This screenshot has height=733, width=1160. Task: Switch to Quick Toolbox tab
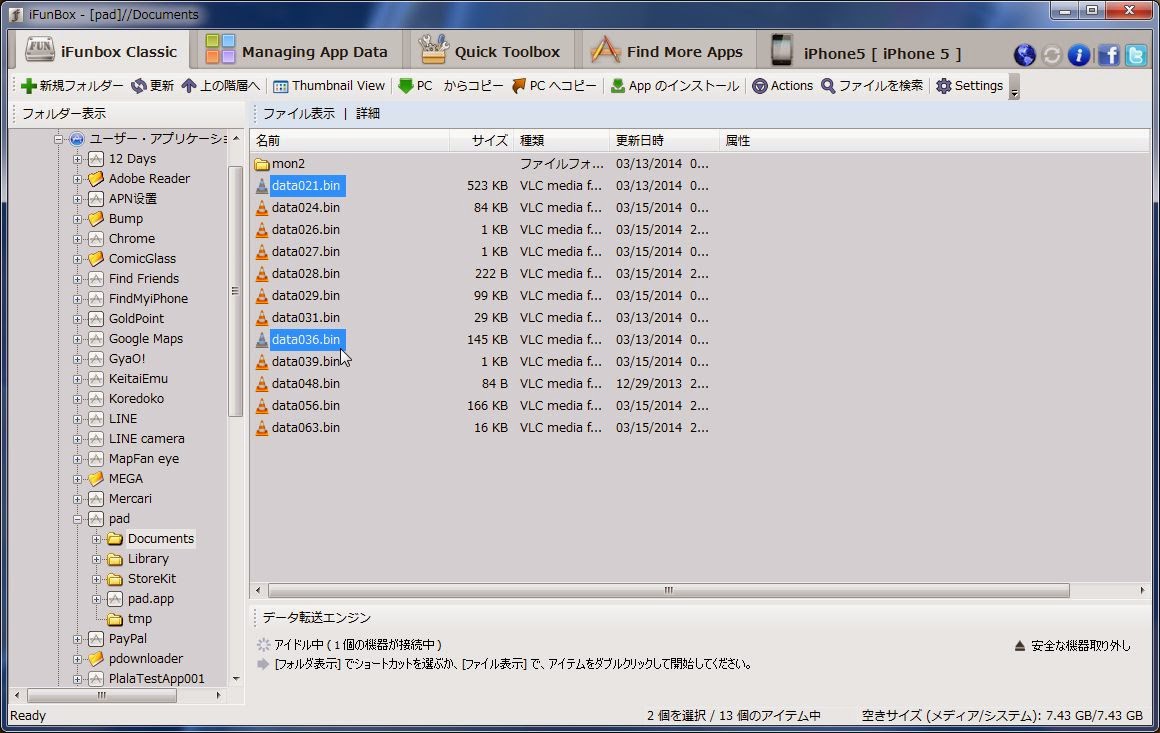coord(489,52)
